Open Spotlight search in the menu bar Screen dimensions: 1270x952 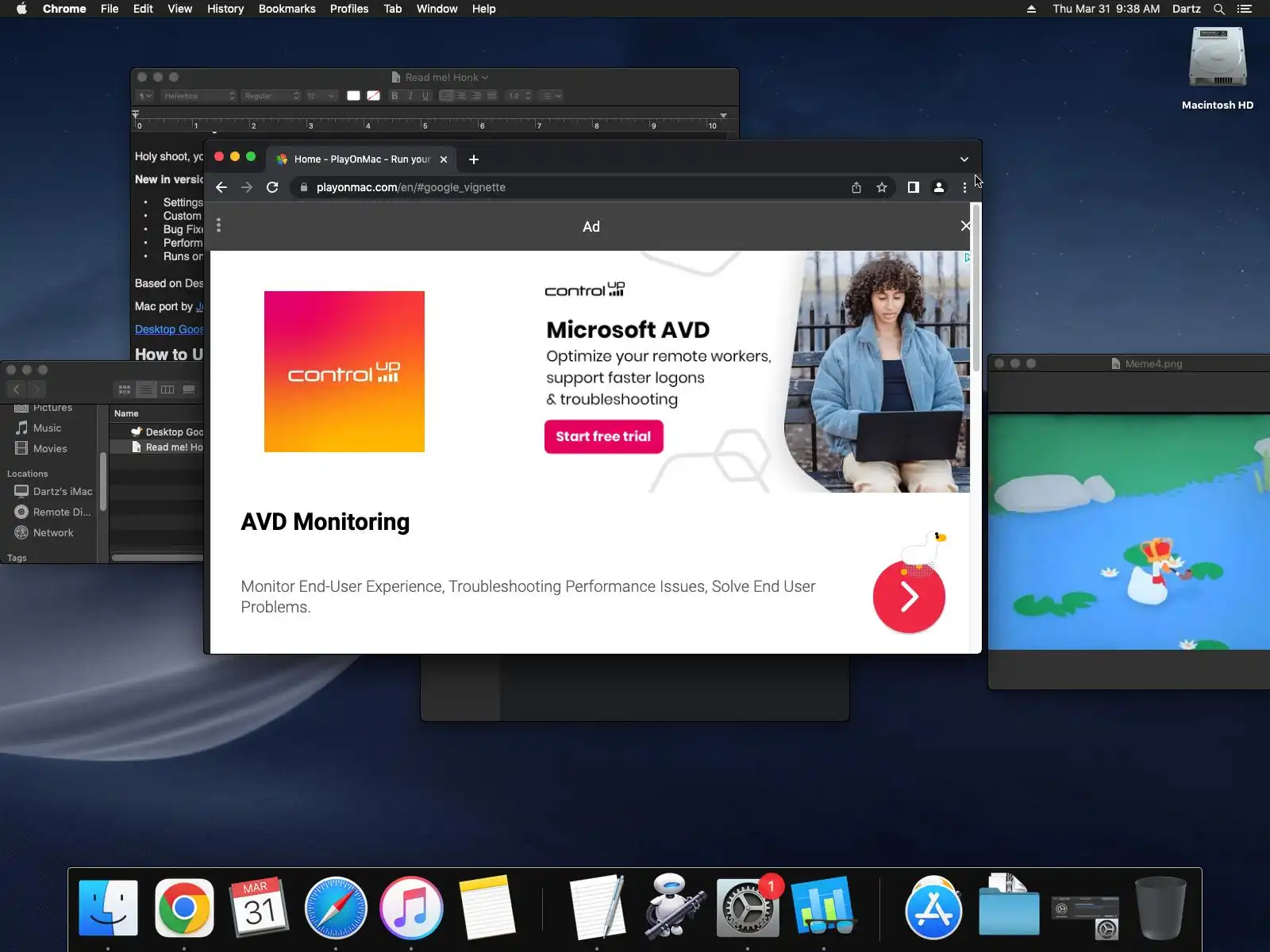coord(1219,9)
